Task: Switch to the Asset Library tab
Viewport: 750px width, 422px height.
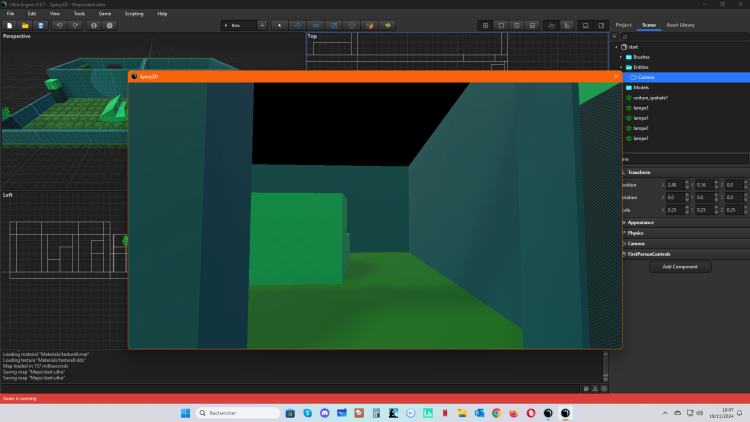Action: [x=680, y=25]
